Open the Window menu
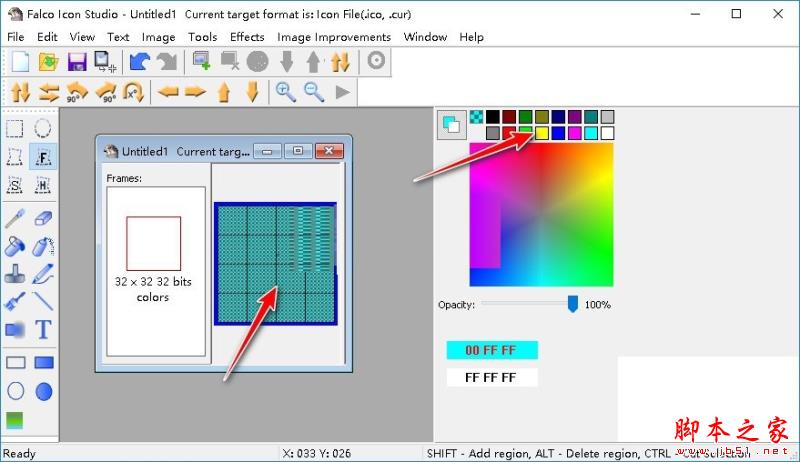Screen dimensions: 800x462 [x=425, y=37]
